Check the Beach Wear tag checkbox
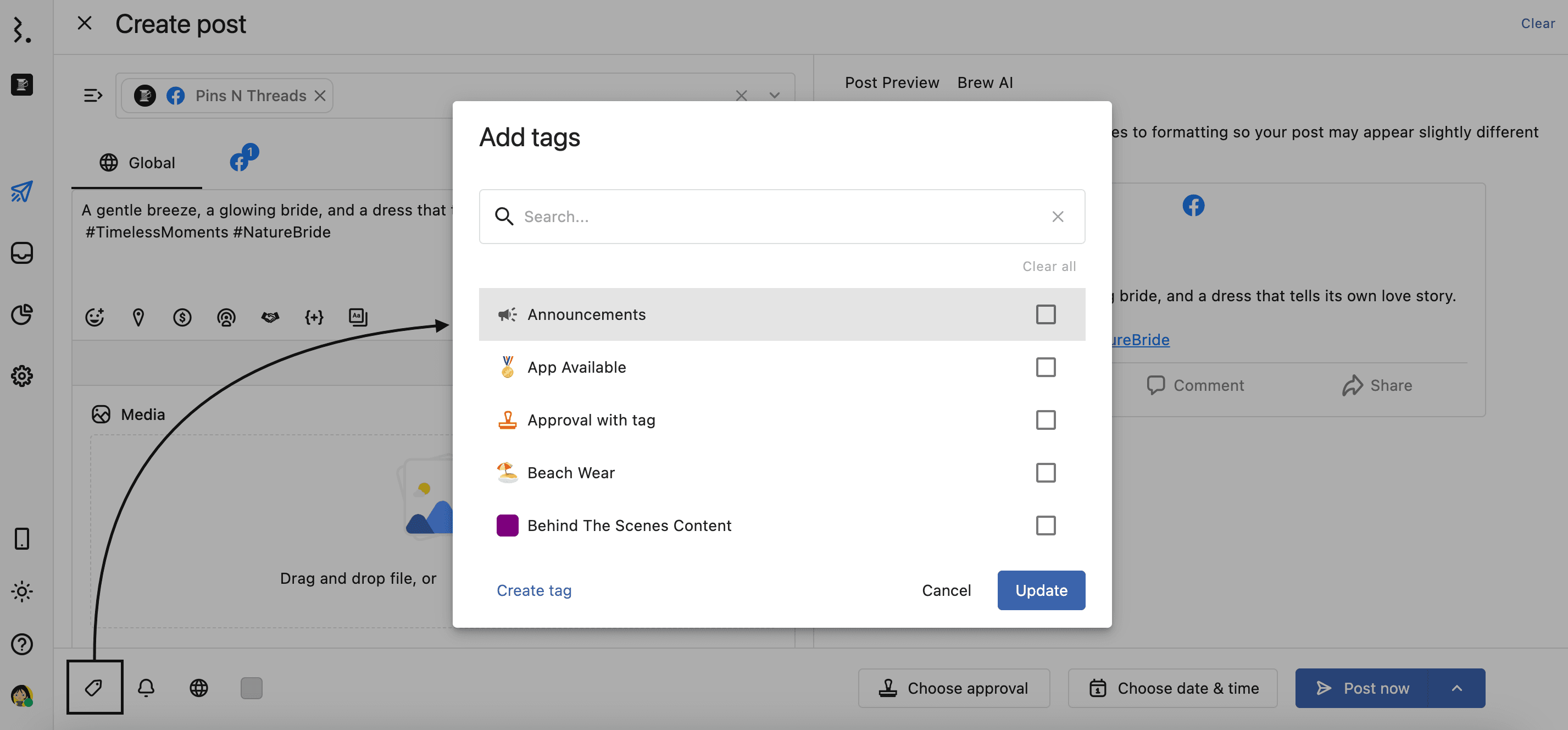The width and height of the screenshot is (1568, 730). [x=1045, y=472]
